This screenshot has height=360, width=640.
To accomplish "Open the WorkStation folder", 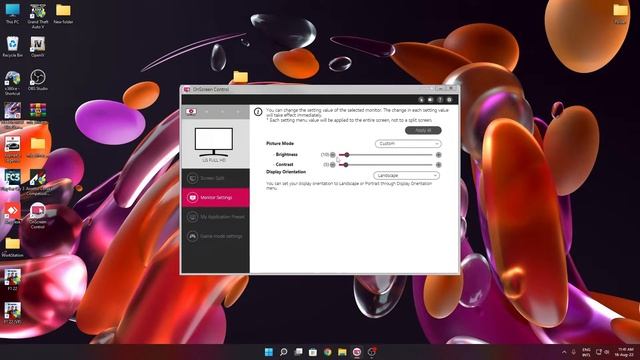I will pos(12,247).
